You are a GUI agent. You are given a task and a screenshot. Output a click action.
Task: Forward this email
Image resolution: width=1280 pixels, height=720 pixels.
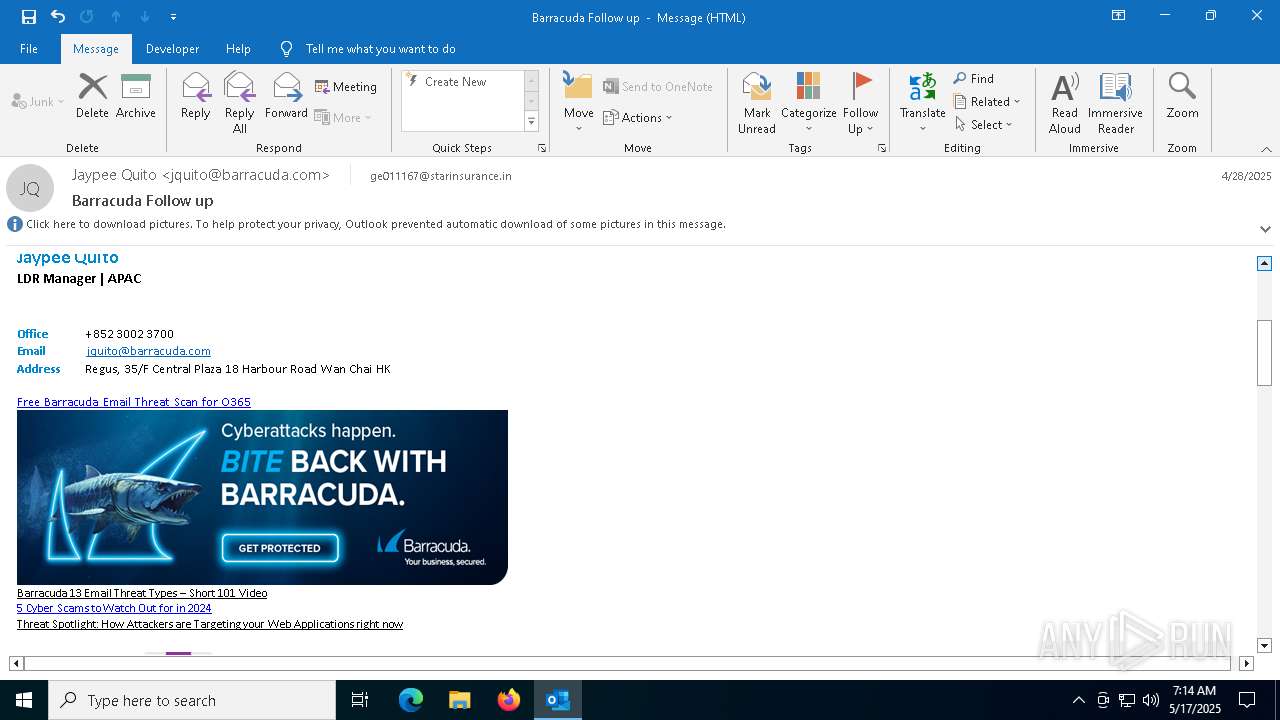(x=287, y=96)
